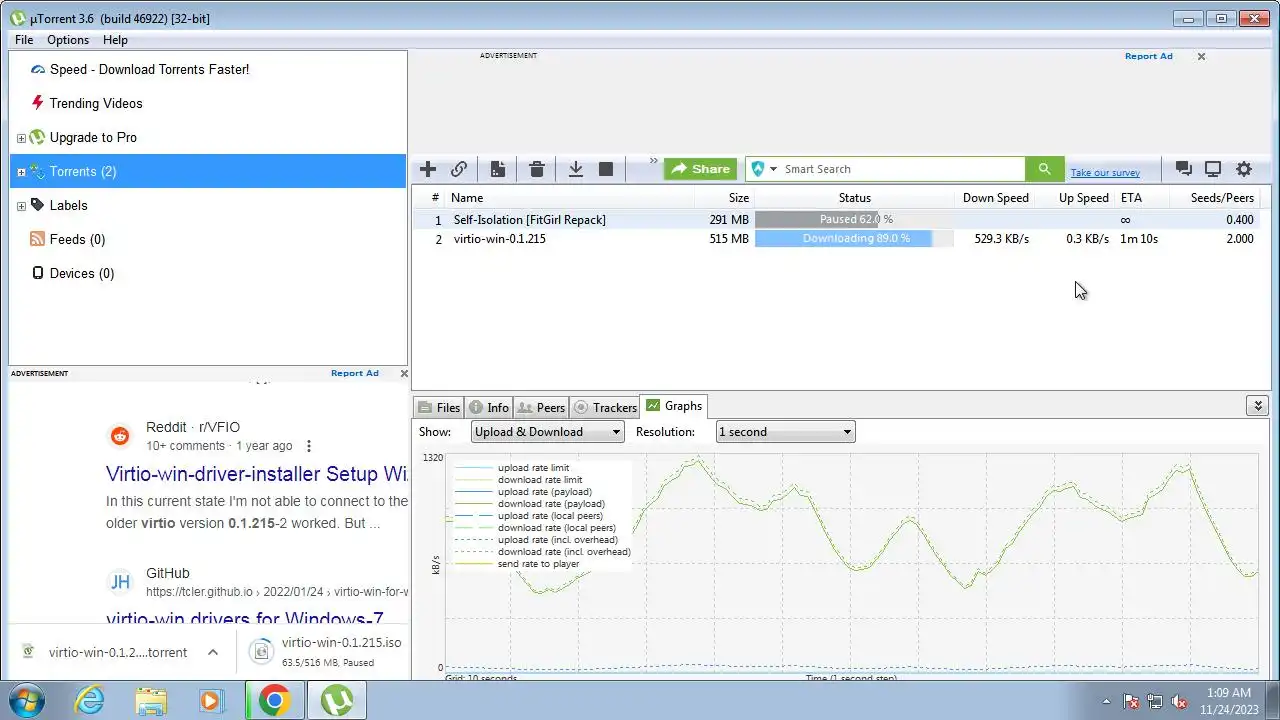Select virtio-win-0.1.215 torrent row
Viewport: 1280px width, 720px height.
click(x=840, y=239)
